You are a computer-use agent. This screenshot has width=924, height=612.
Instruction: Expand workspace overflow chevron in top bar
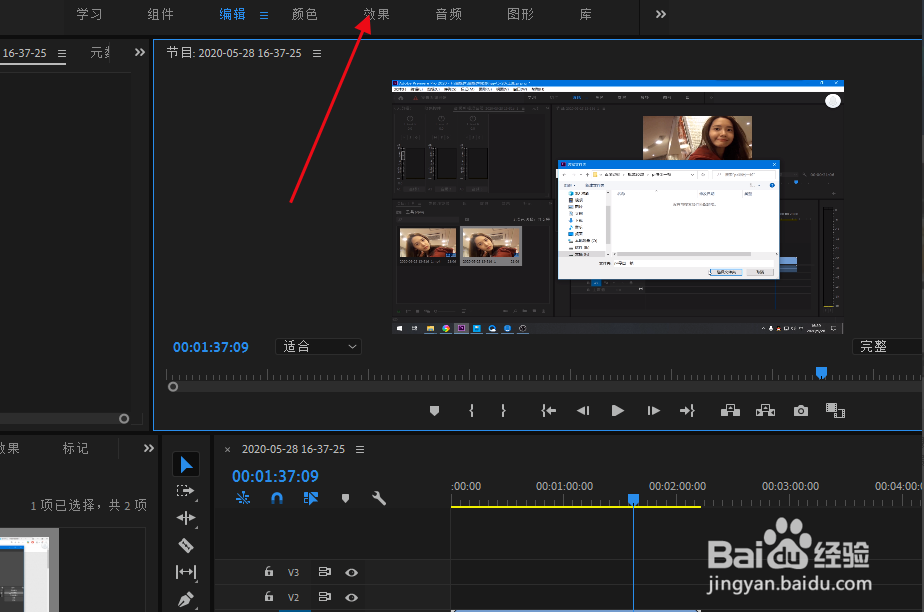pos(661,14)
